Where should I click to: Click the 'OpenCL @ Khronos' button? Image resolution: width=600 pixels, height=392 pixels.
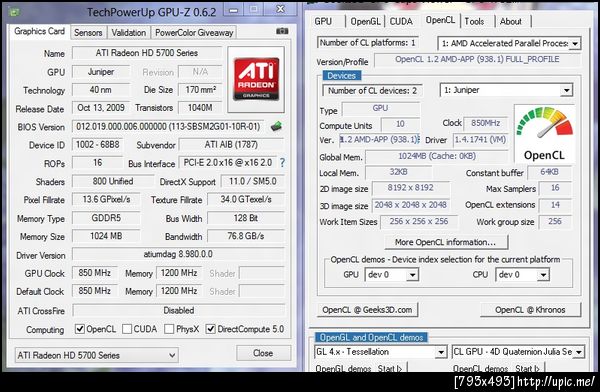[x=530, y=310]
